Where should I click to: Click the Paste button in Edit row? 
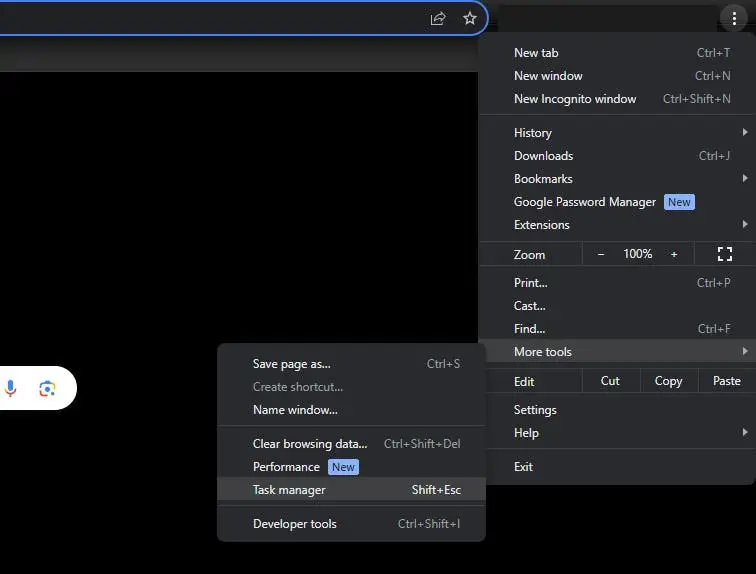[x=727, y=381]
